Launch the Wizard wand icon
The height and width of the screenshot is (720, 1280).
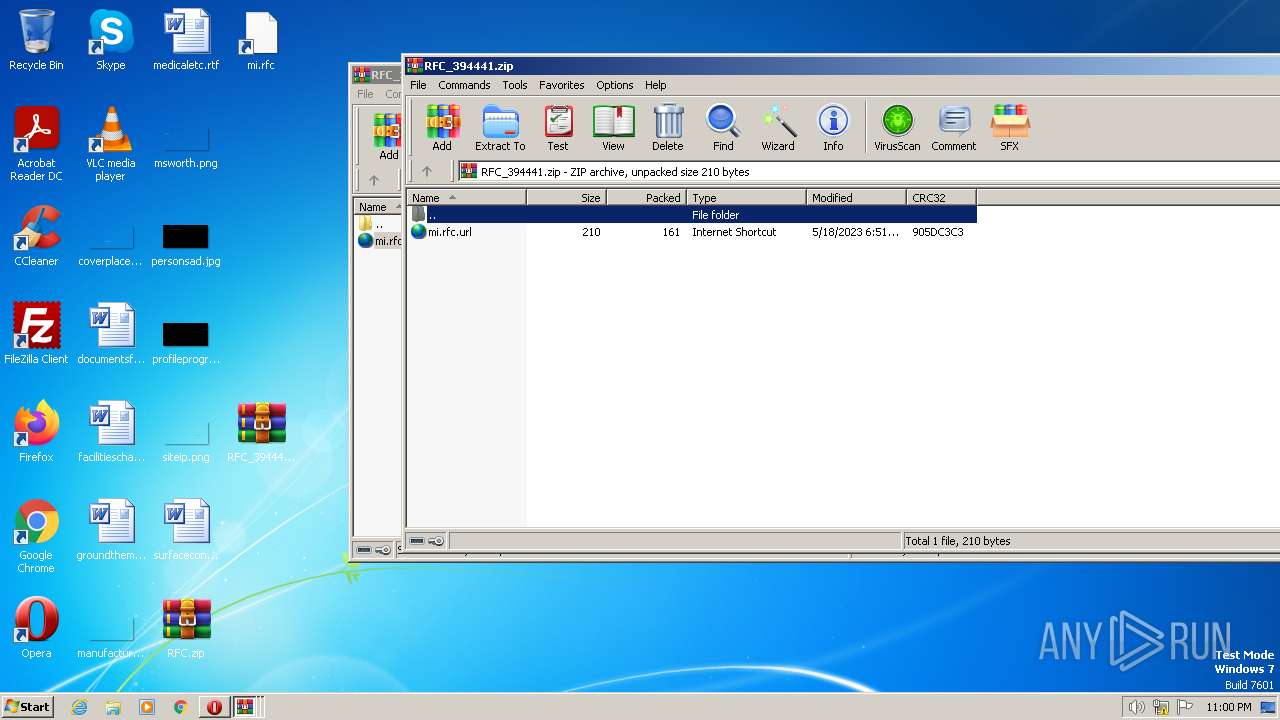coord(778,128)
